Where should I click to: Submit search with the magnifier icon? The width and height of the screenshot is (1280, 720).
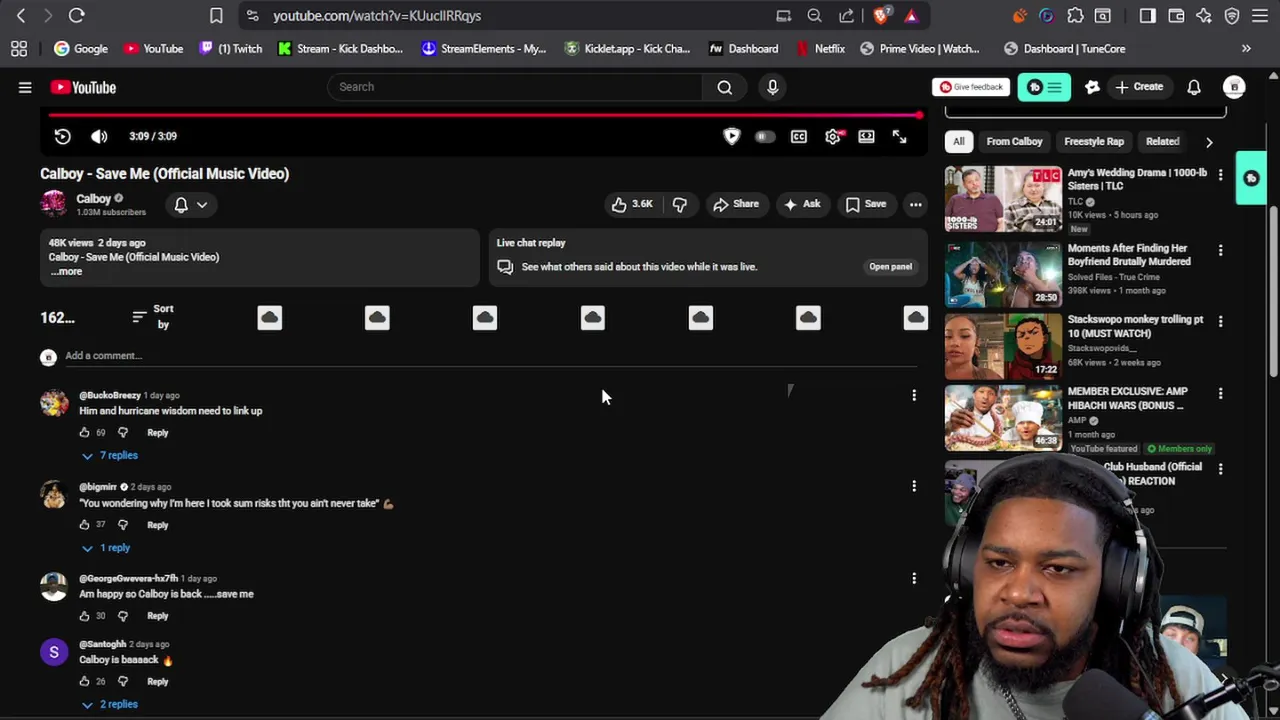coord(724,87)
